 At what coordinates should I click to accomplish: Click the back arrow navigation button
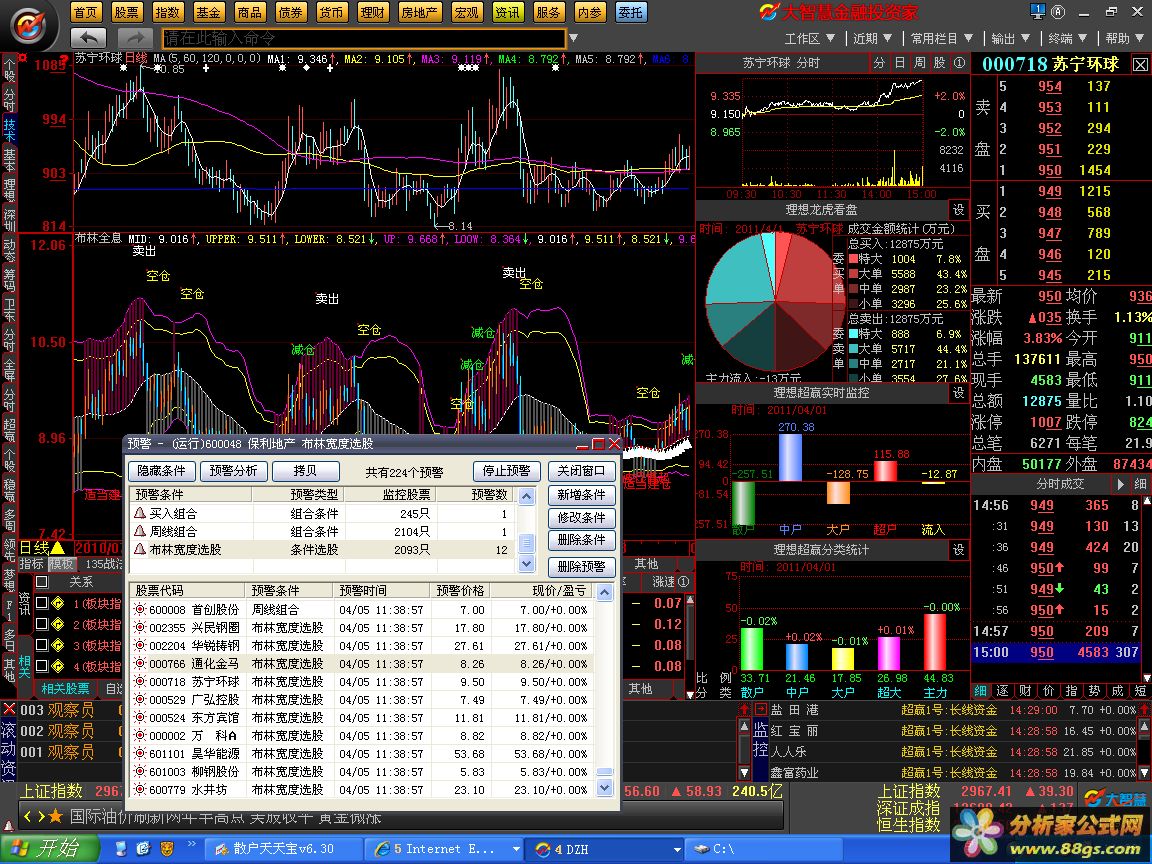point(89,38)
